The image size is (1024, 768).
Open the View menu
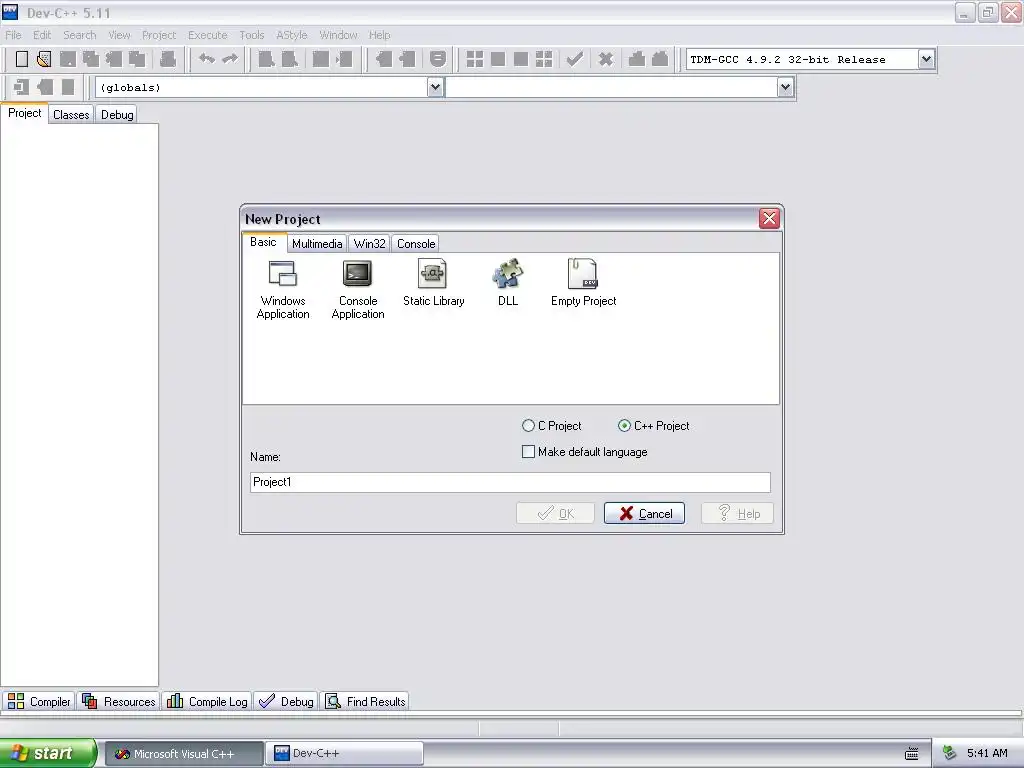coord(120,35)
